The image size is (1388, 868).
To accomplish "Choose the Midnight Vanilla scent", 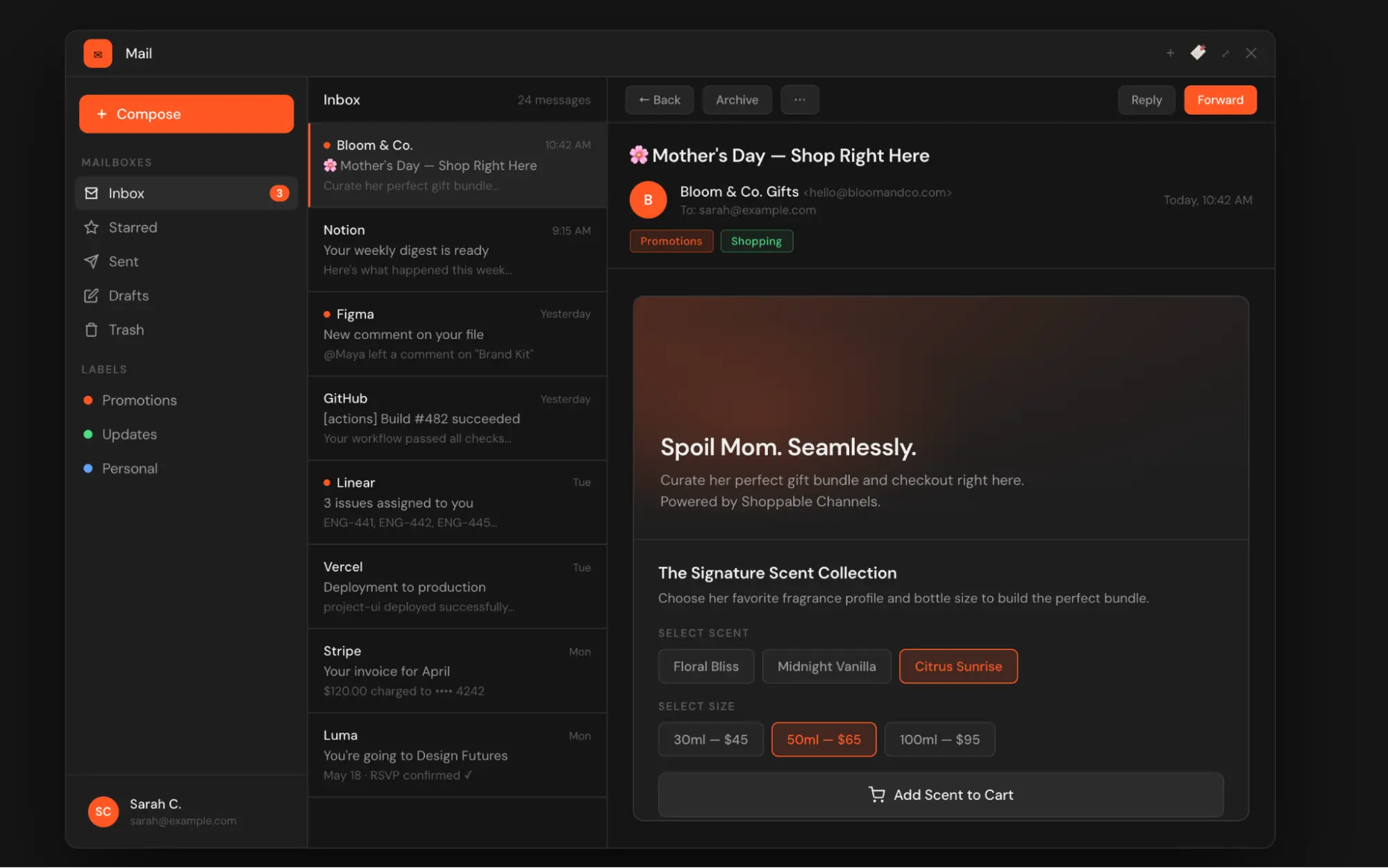I will [826, 666].
